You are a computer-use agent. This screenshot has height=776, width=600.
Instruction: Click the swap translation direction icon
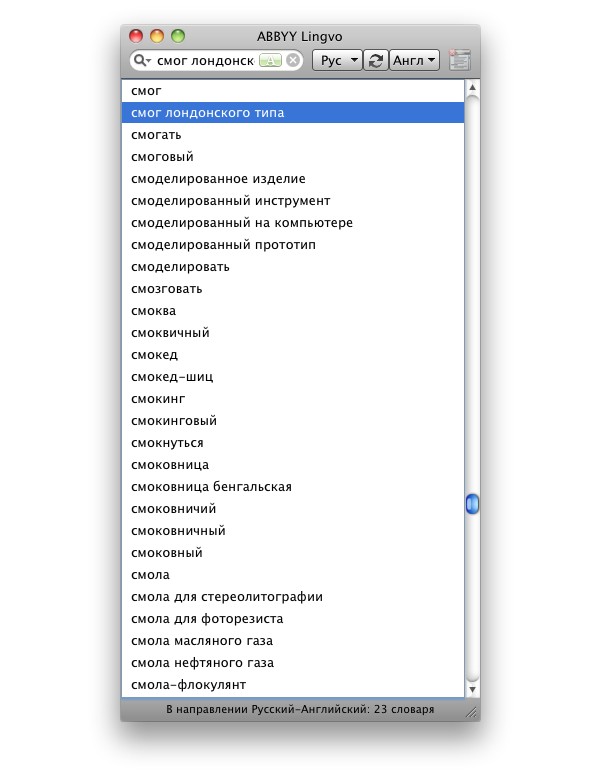(x=375, y=61)
